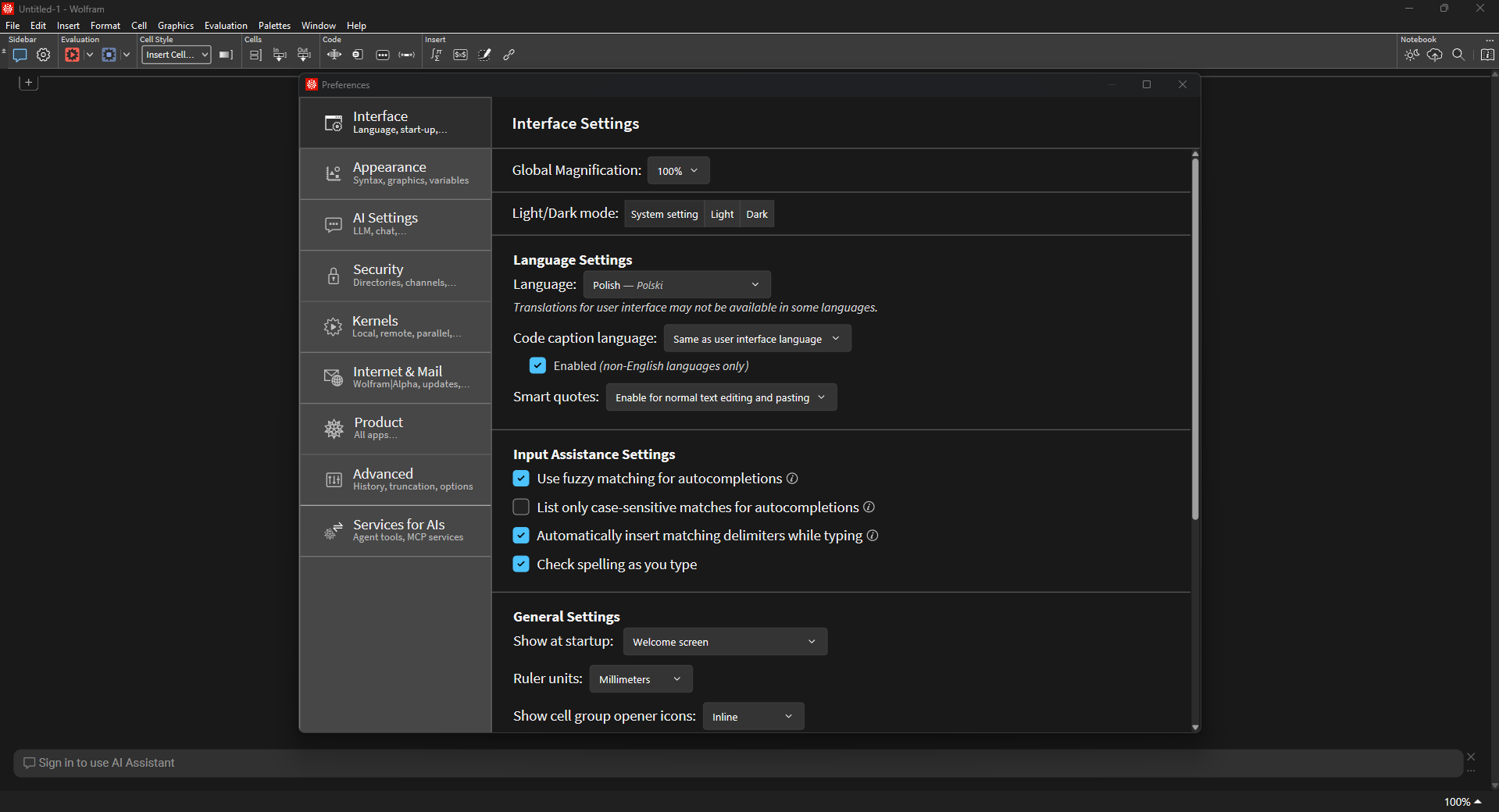Switch to Services for AIs tab
The height and width of the screenshot is (812, 1499).
point(395,531)
